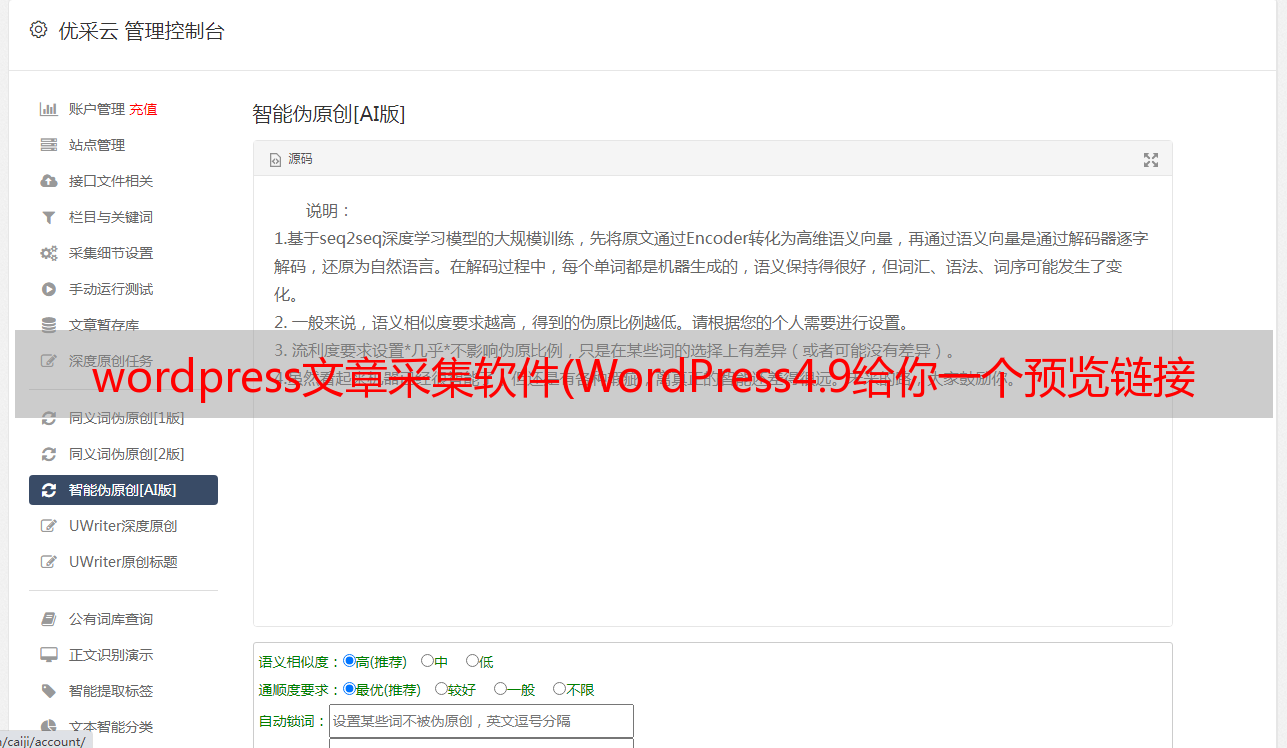Click the tag icon for 智能提取标签
This screenshot has width=1287, height=748.
coord(48,691)
